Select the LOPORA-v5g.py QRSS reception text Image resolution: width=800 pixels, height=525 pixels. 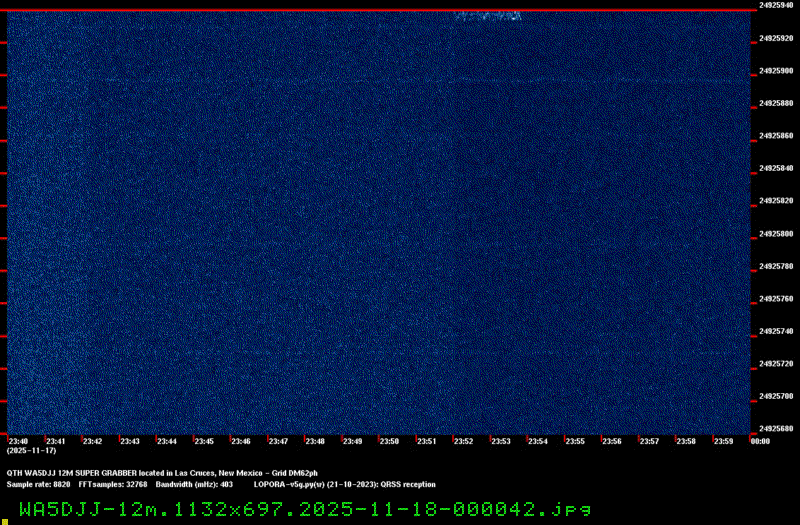345,485
